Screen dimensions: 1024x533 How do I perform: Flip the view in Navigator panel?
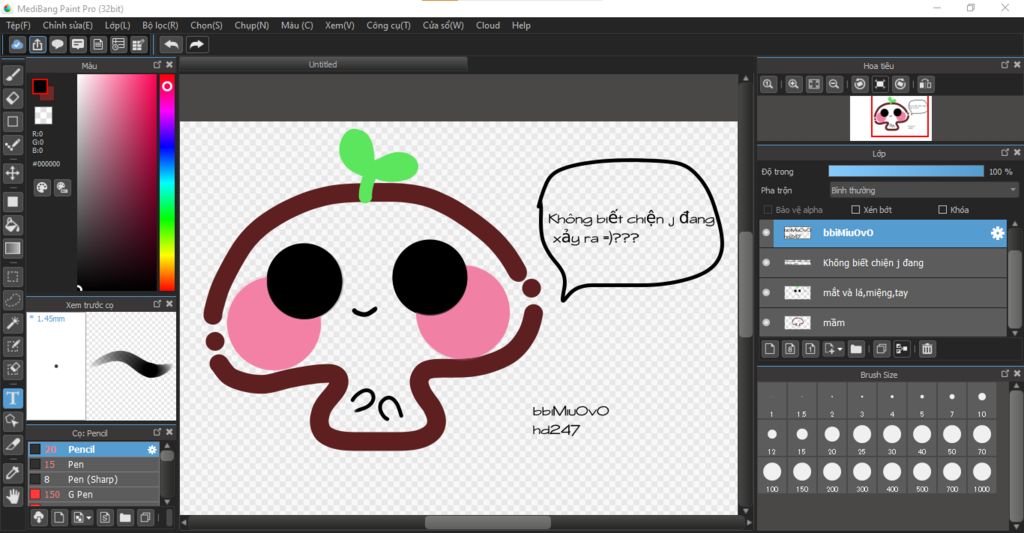[x=925, y=84]
